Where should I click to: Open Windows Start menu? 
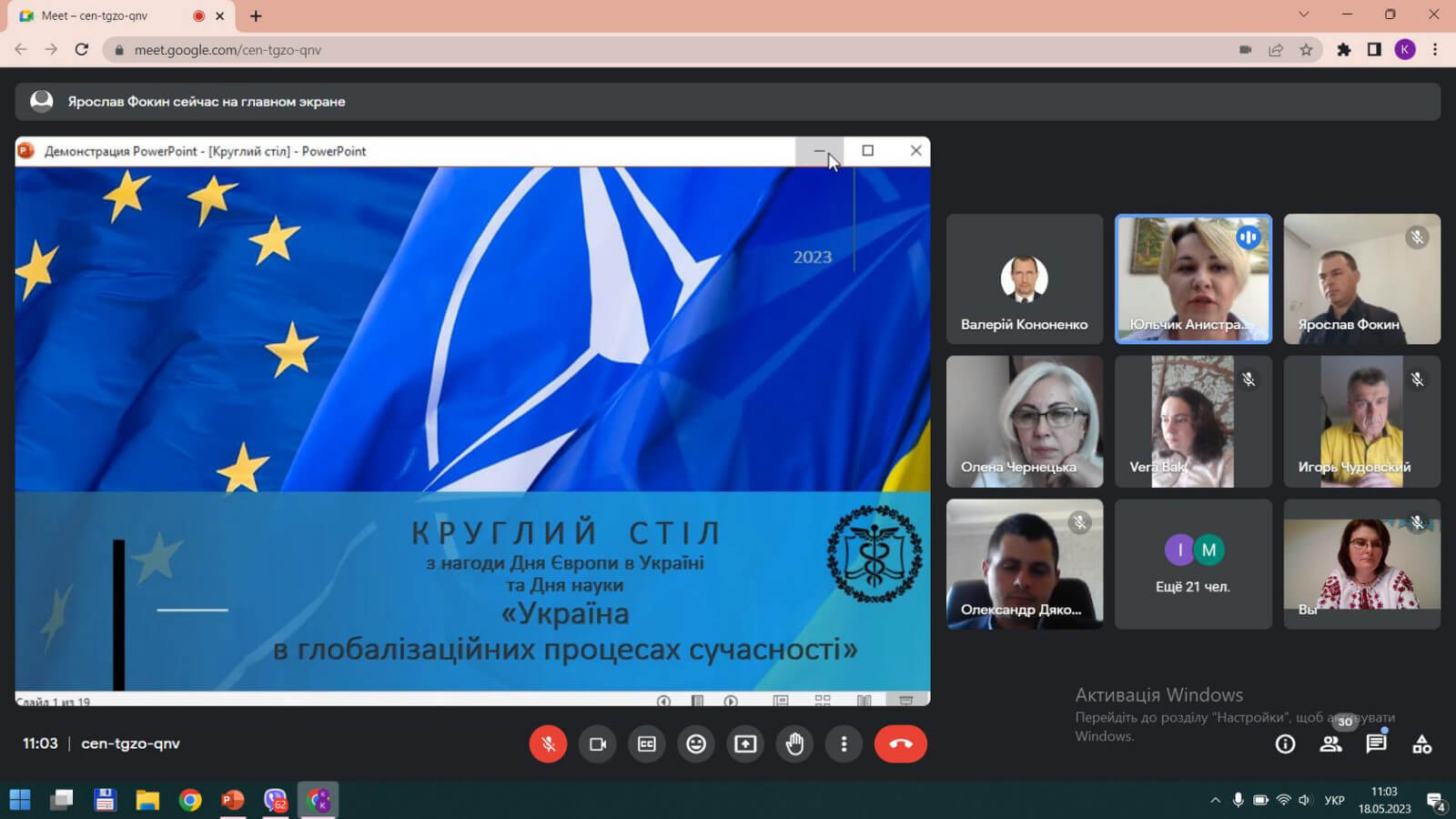point(20,800)
